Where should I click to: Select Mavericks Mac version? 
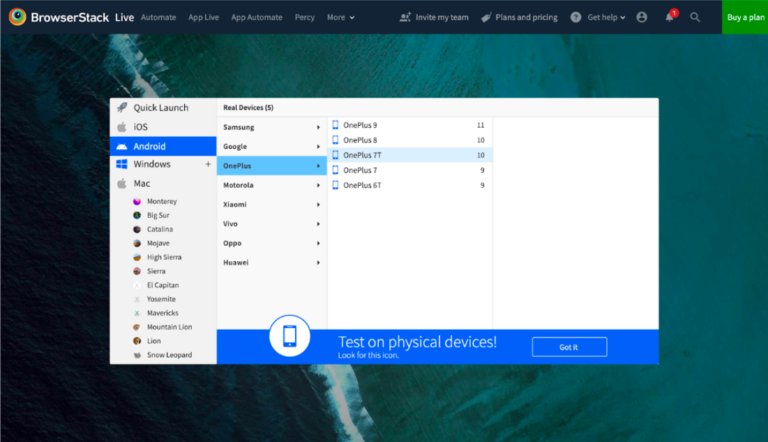click(163, 313)
